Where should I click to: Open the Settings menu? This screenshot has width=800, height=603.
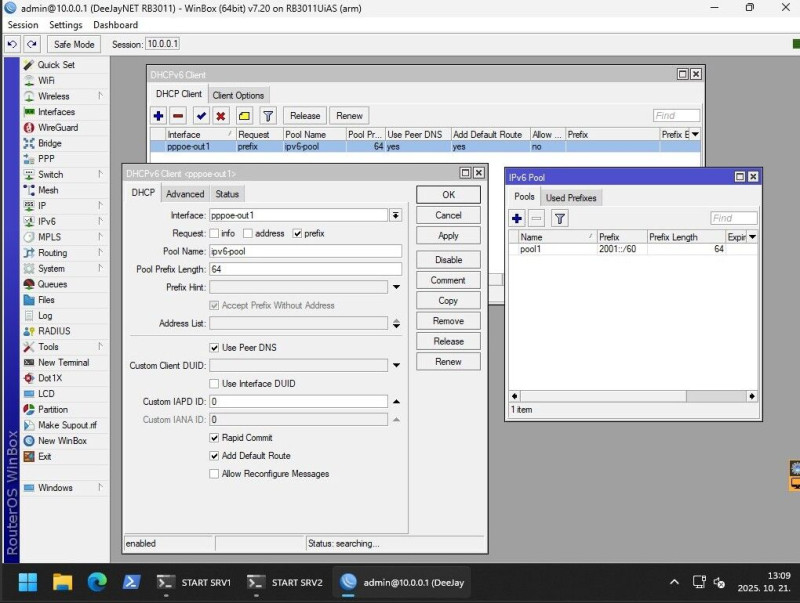pyautogui.click(x=65, y=25)
